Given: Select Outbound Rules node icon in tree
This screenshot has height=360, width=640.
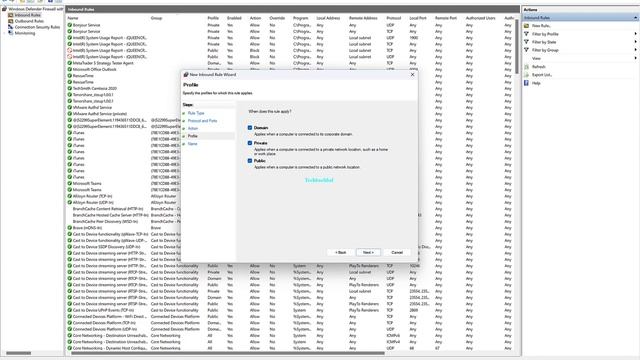Looking at the screenshot, I should coord(11,21).
